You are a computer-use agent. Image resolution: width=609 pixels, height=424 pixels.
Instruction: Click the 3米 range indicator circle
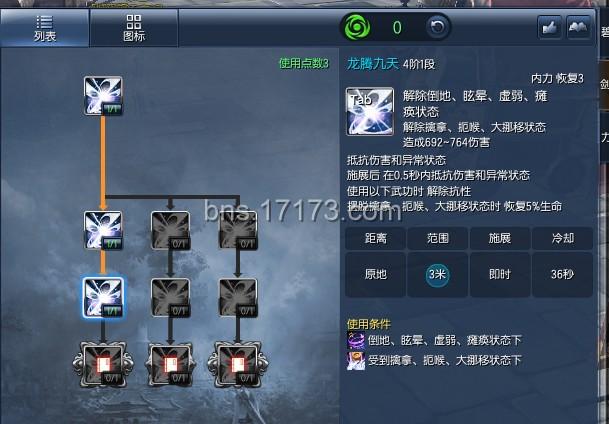pyautogui.click(x=437, y=275)
